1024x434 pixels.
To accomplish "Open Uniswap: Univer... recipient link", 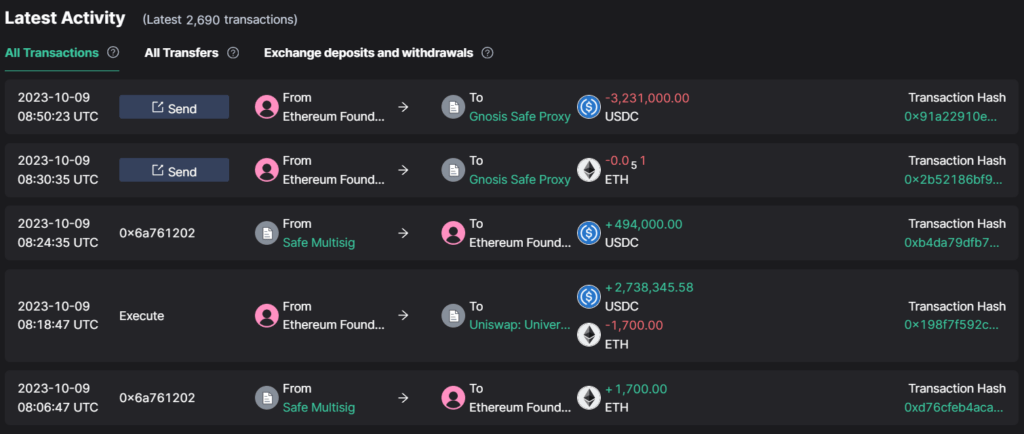I will pos(520,325).
